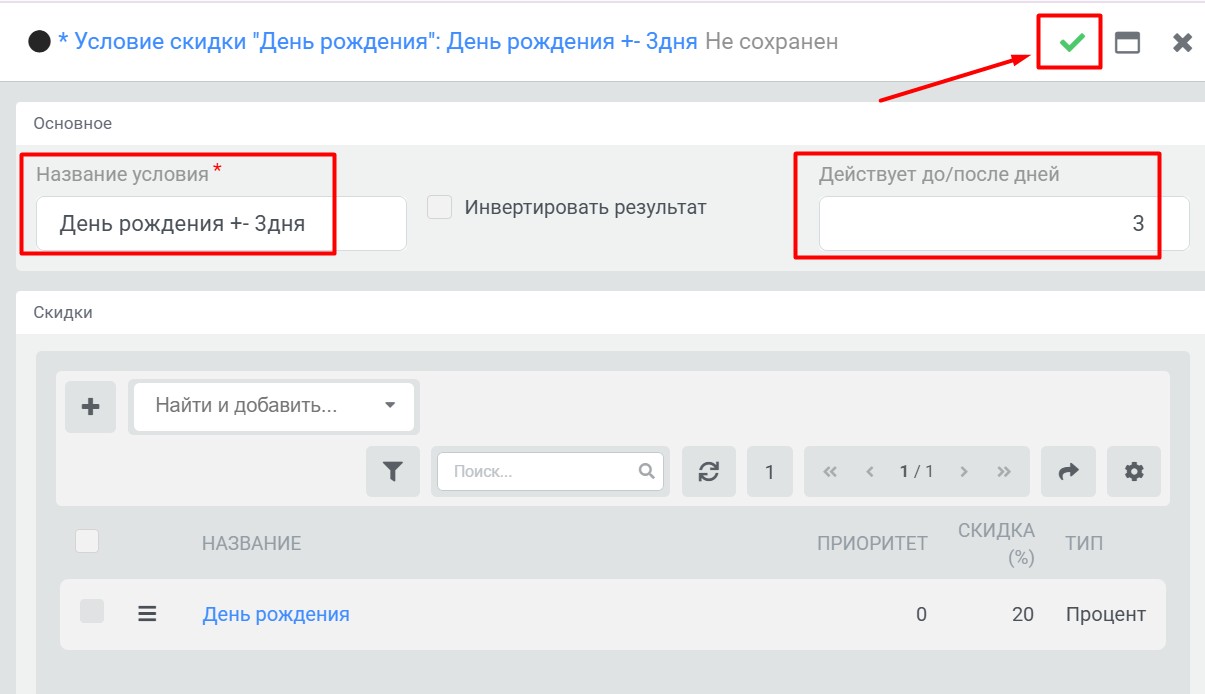This screenshot has height=694, width=1205.
Task: Click the Основное section header
Action: (73, 124)
